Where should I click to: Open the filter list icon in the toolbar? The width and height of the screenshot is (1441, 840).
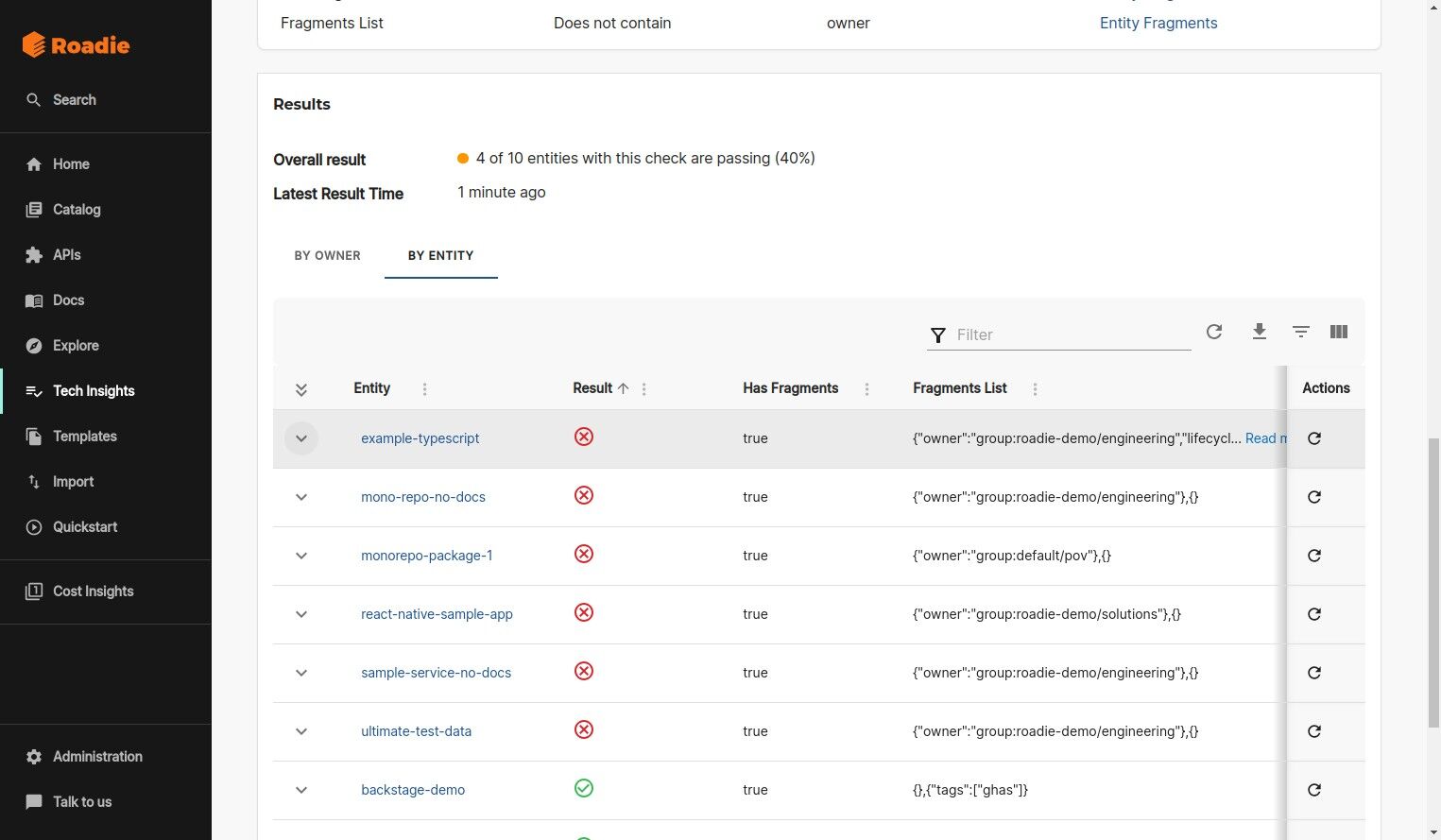coord(1301,332)
